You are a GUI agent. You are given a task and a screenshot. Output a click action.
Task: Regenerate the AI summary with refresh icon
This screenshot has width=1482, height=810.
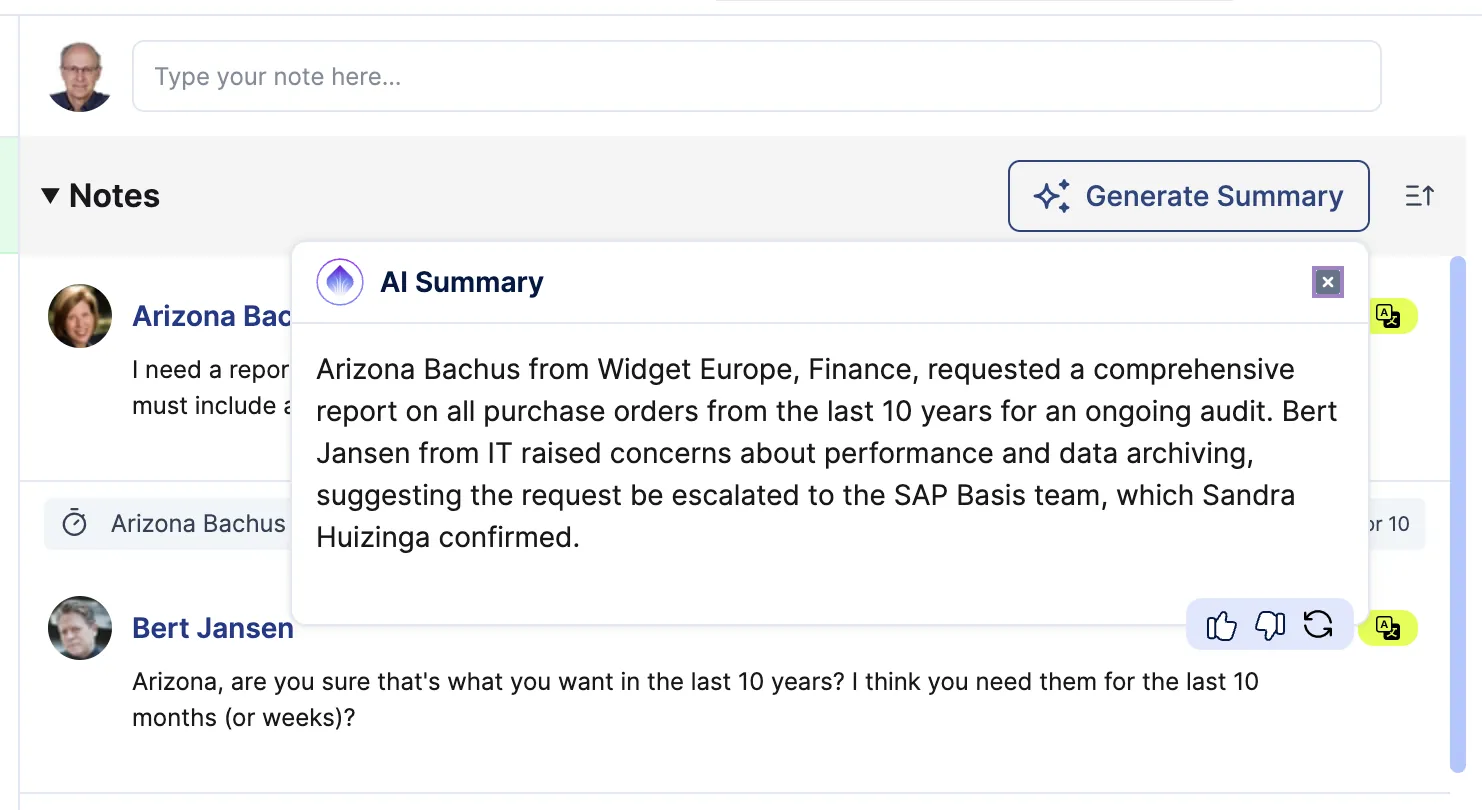tap(1318, 626)
